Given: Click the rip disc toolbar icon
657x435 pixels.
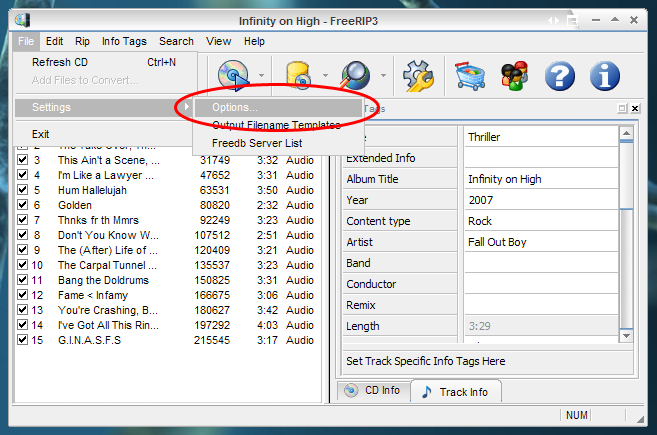Looking at the screenshot, I should coord(233,75).
